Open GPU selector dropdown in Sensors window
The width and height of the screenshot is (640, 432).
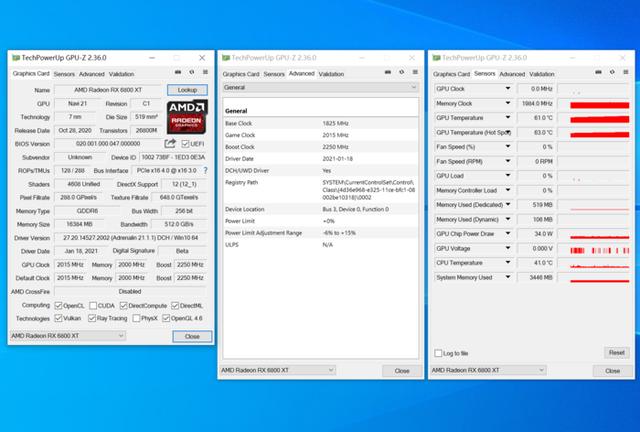pos(488,370)
